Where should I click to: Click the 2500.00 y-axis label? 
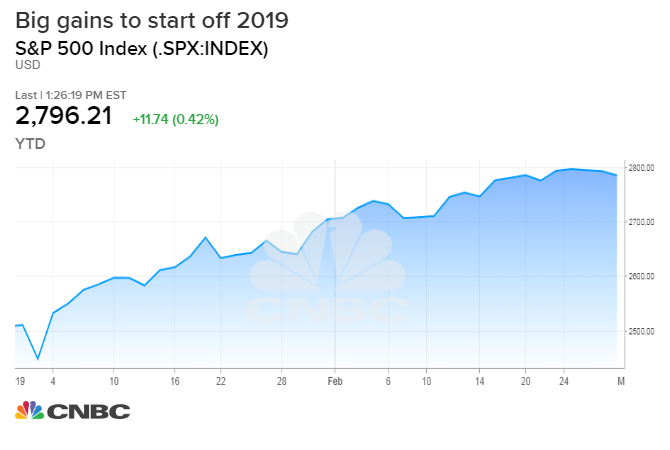click(x=641, y=331)
